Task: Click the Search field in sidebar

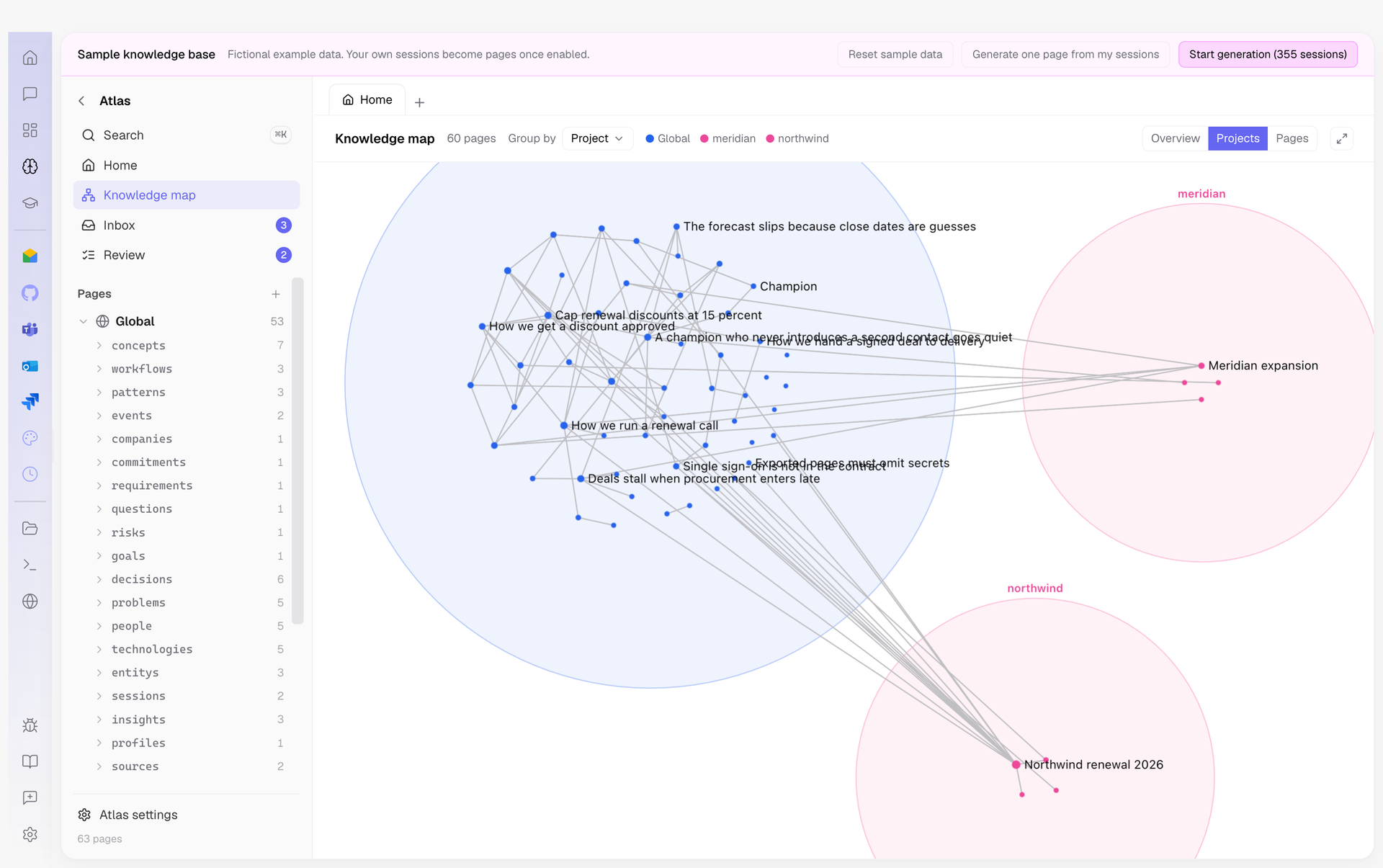Action: pos(187,135)
